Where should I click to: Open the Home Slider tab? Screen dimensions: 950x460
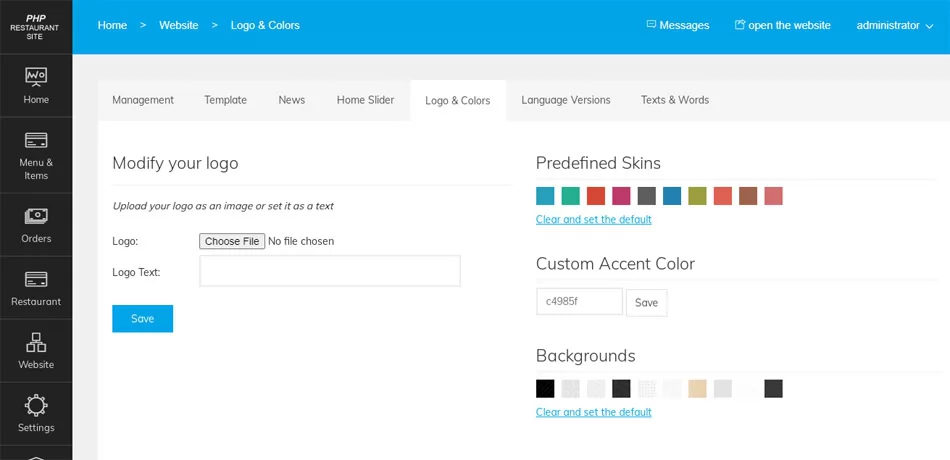365,100
